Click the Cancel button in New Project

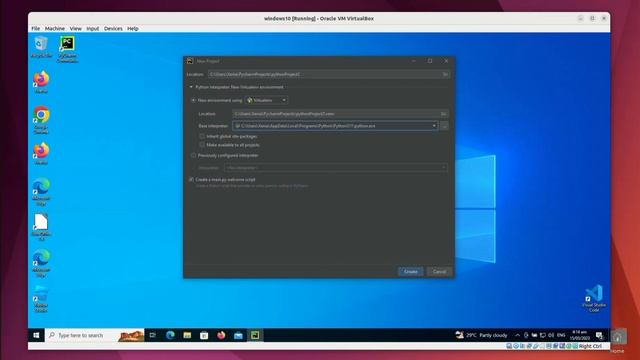pos(440,272)
